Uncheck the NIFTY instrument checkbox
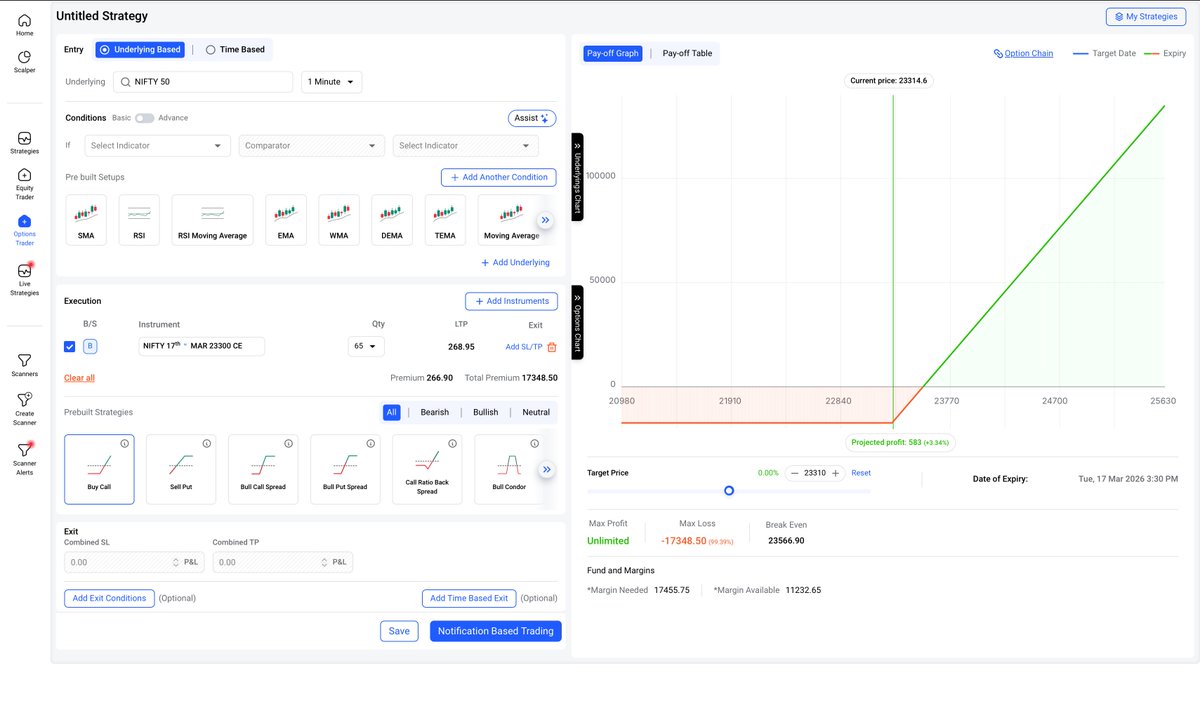 (x=70, y=347)
